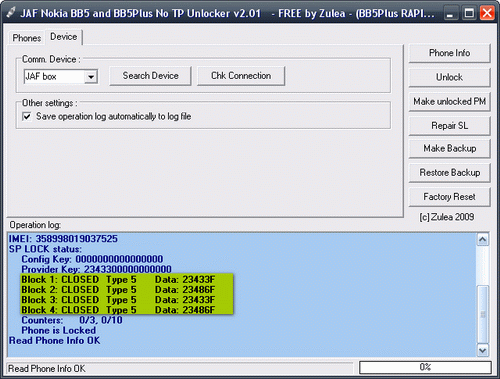Viewport: 500px width, 379px height.
Task: Click the SP LOCK status line
Action: 45,249
